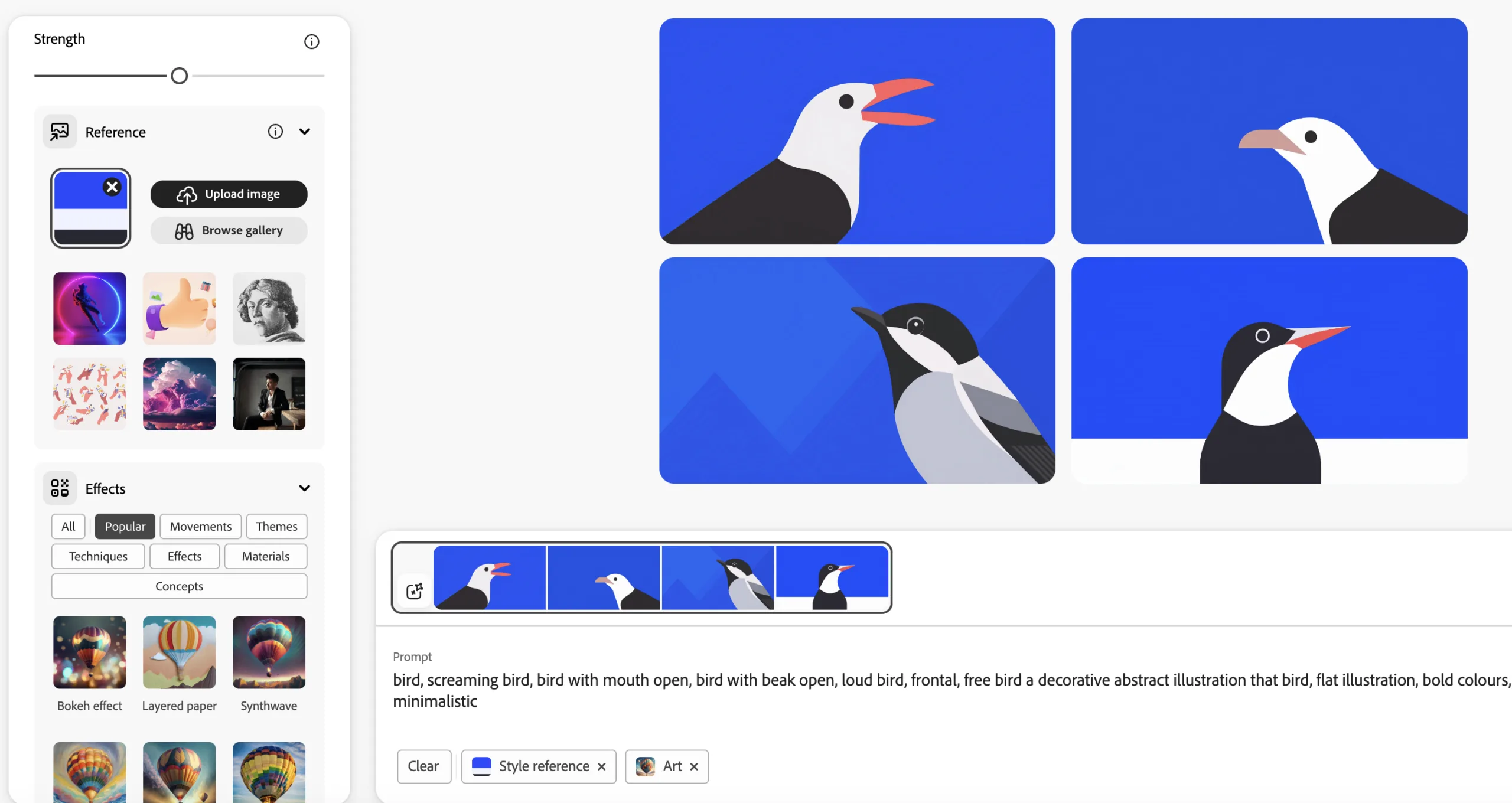Screen dimensions: 1512x803
Task: Toggle the Style reference tag off
Action: point(601,765)
